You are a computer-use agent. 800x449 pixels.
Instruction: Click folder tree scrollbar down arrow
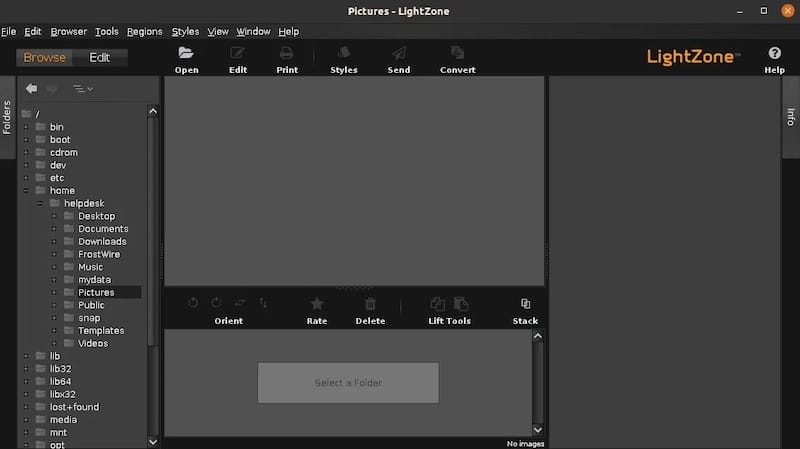[x=153, y=442]
